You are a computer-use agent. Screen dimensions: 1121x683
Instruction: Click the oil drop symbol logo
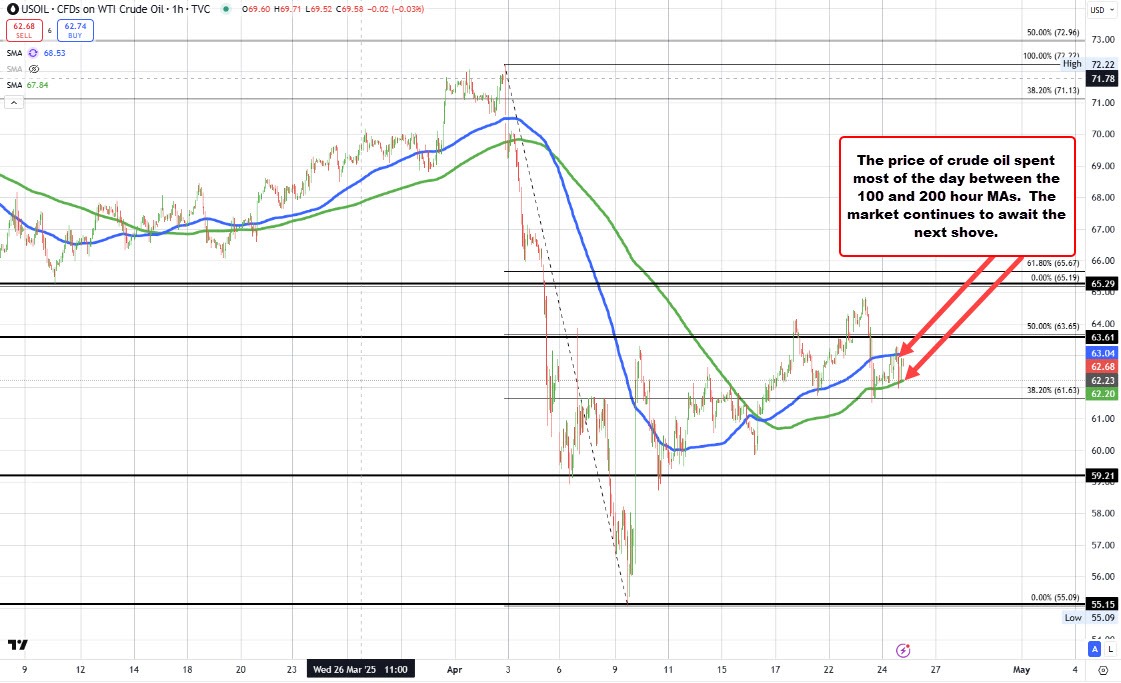click(12, 9)
